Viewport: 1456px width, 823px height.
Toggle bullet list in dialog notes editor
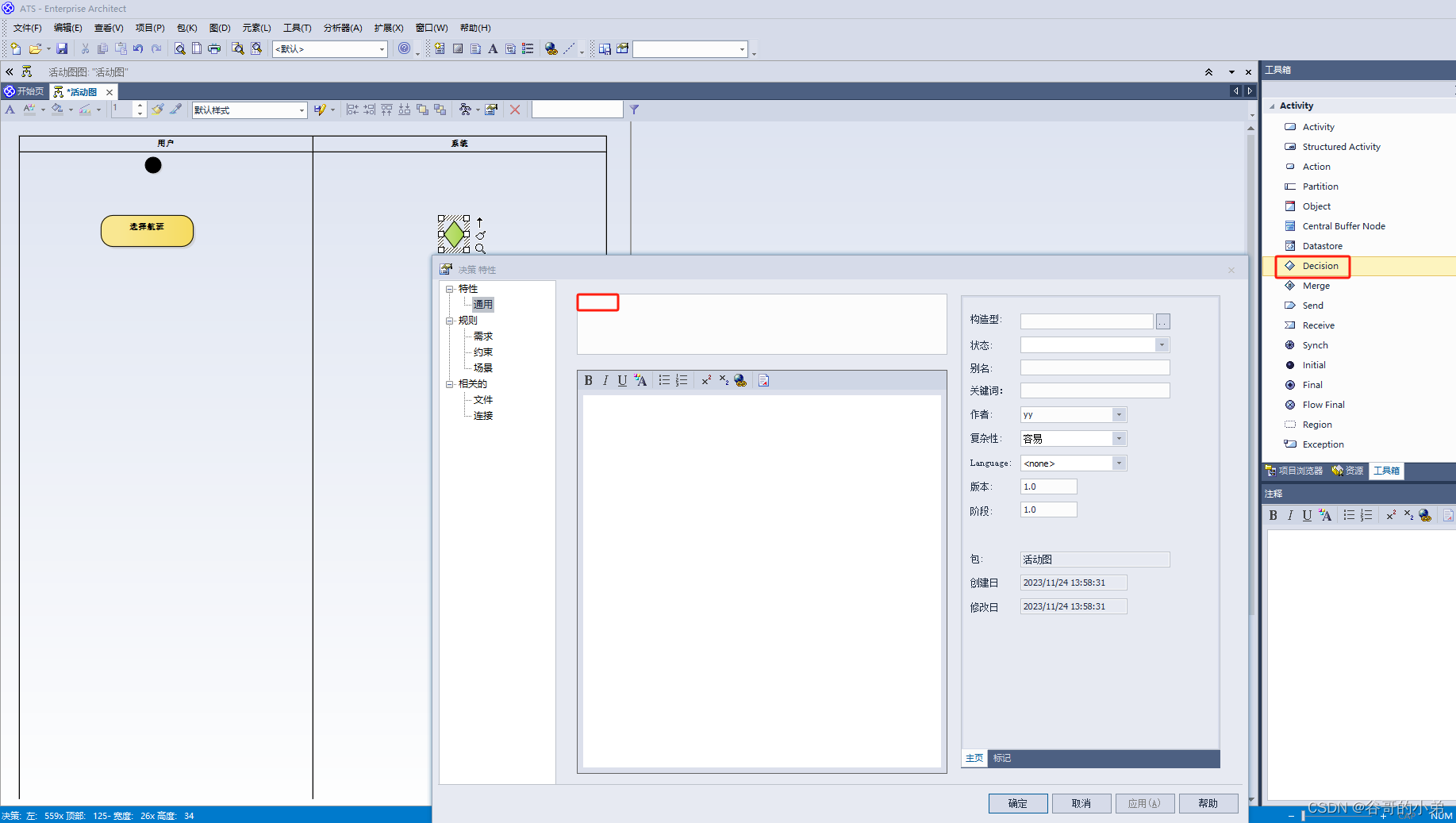point(664,381)
